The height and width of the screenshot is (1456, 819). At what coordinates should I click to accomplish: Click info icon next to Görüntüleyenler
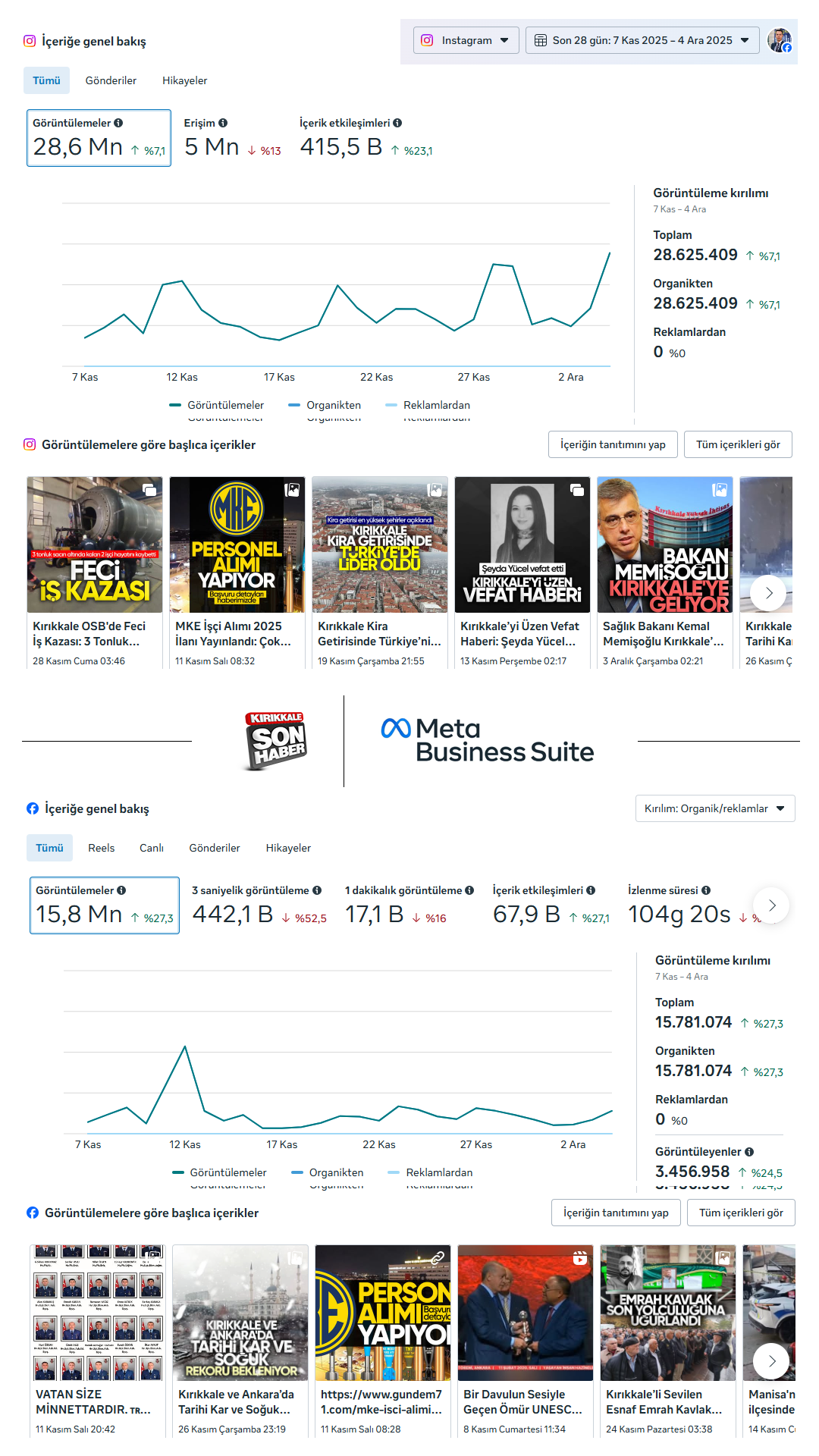pos(749,1152)
